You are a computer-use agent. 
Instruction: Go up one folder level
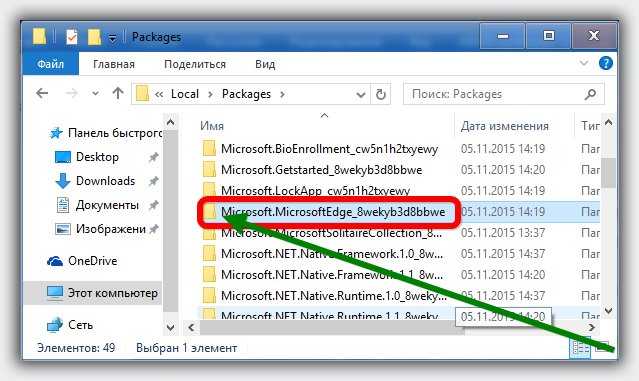pyautogui.click(x=118, y=93)
